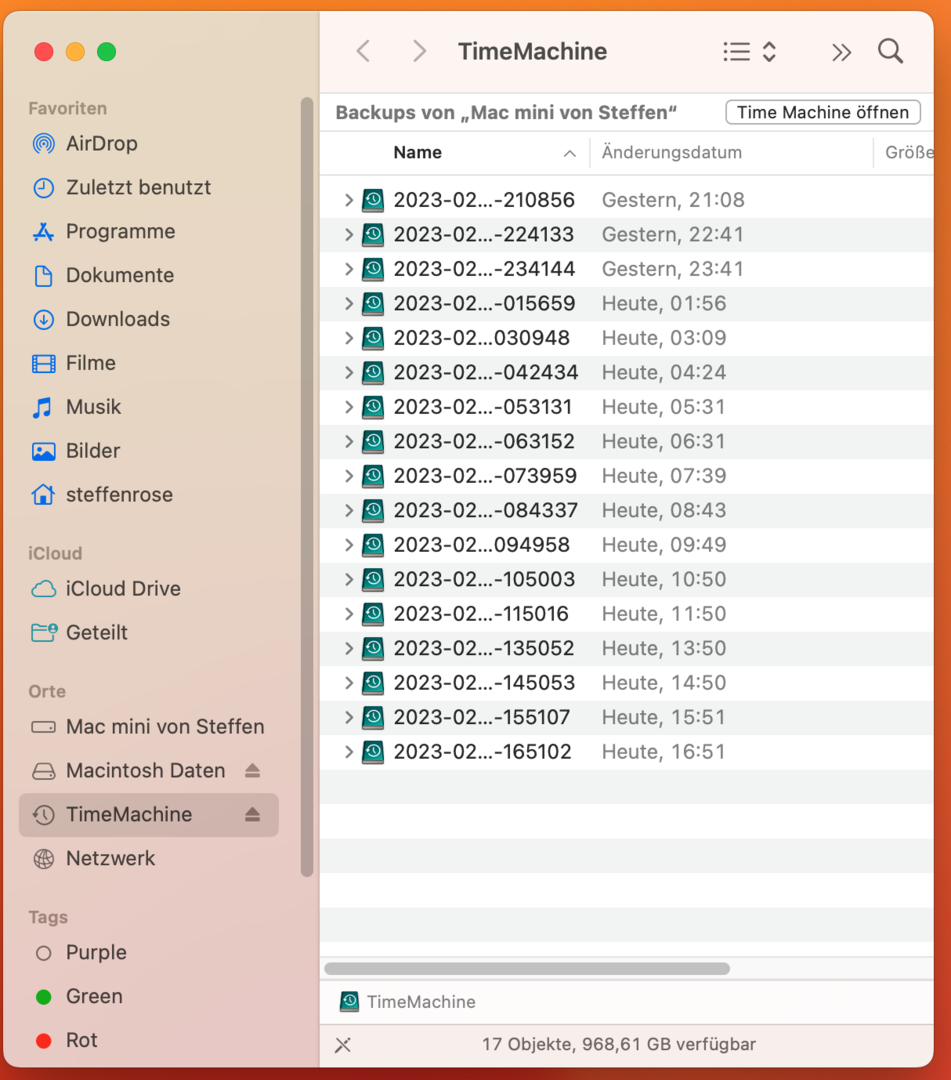
Task: Expand backup 2023-02...-015659
Action: 348,303
